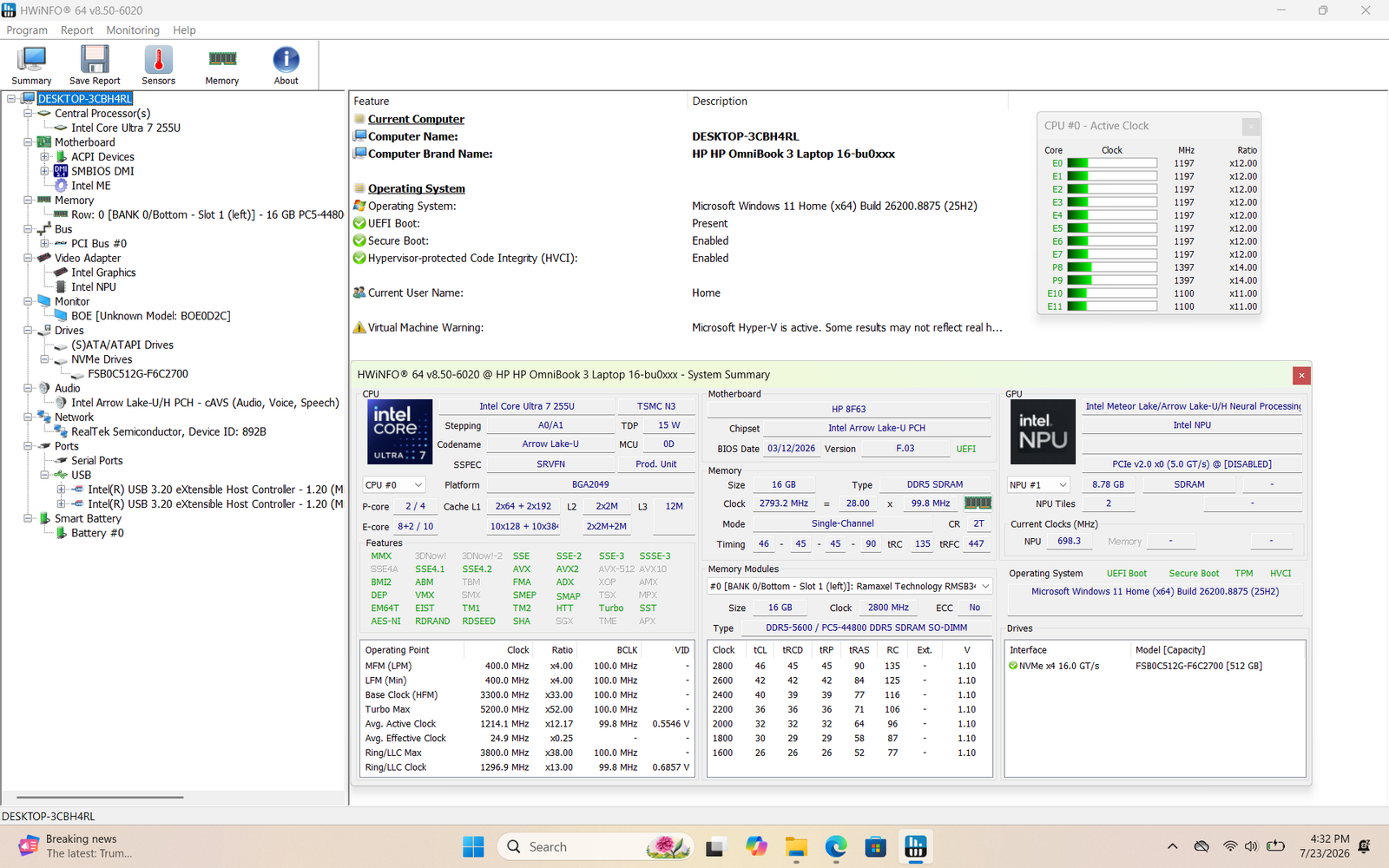Click the Intel Arrow Lake-U PCH chipset field

877,428
